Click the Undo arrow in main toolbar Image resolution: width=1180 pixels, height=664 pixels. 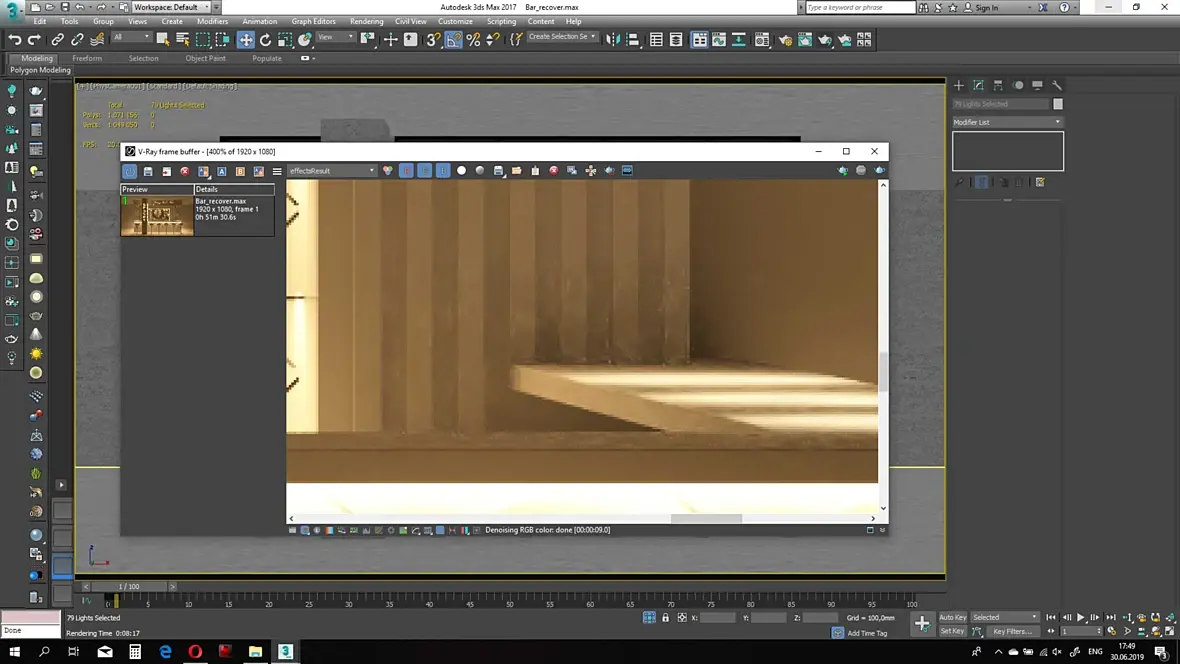(x=15, y=40)
